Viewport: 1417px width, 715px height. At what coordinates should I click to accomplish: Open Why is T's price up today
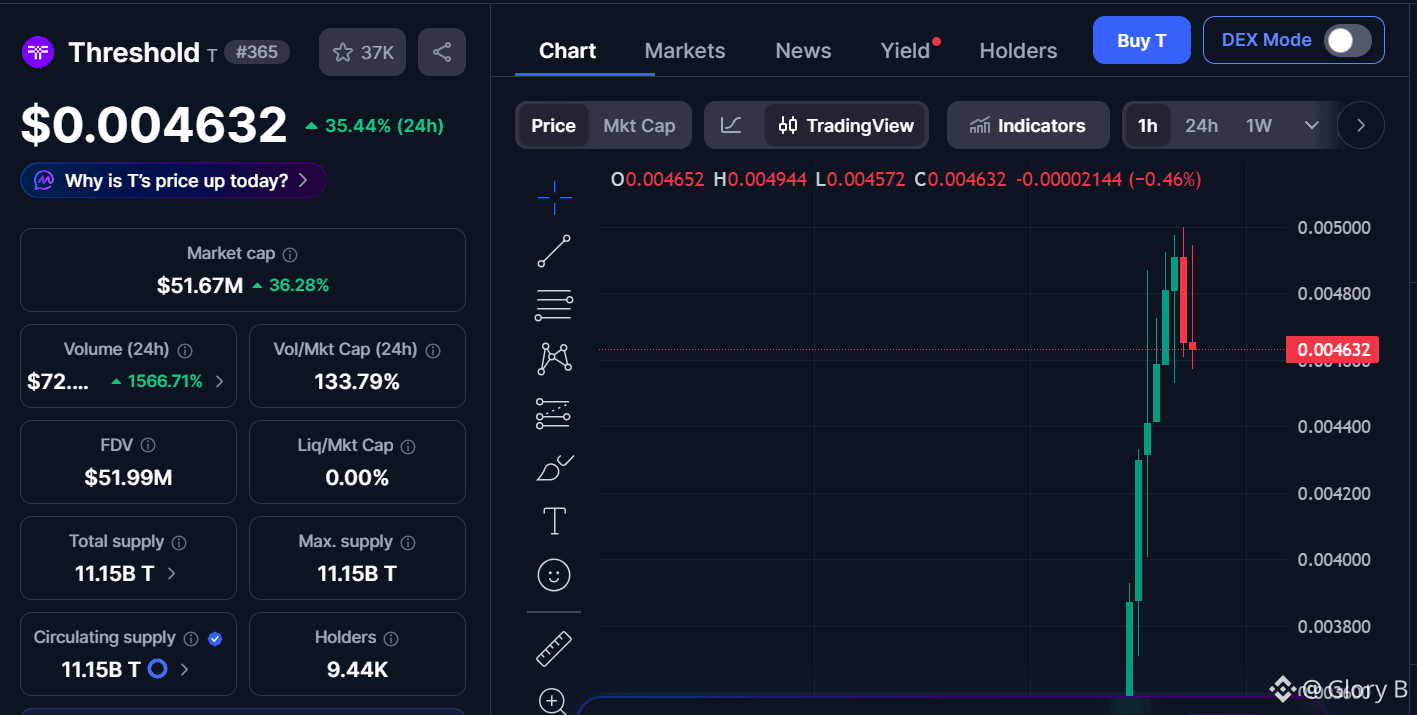tap(173, 180)
